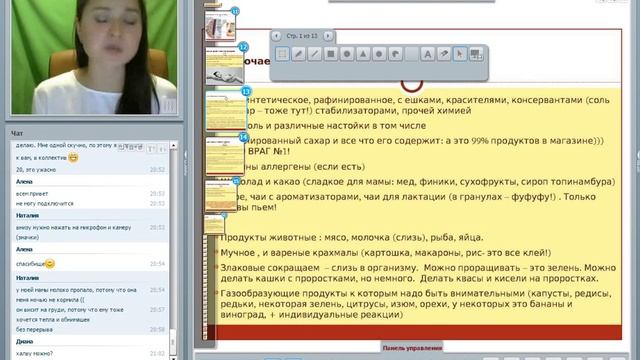Screen dimensions: 640x360
Task: Click slide line 'Продукты животные : мясо, молочка'
Action: [352, 238]
